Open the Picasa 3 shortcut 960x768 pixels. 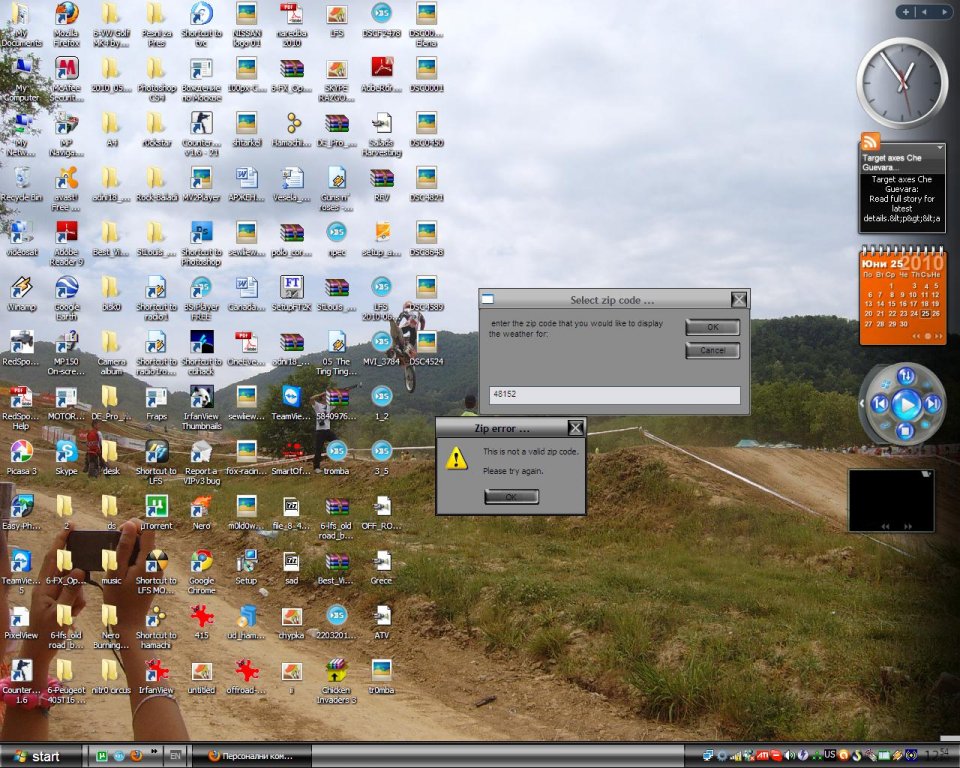[x=20, y=452]
